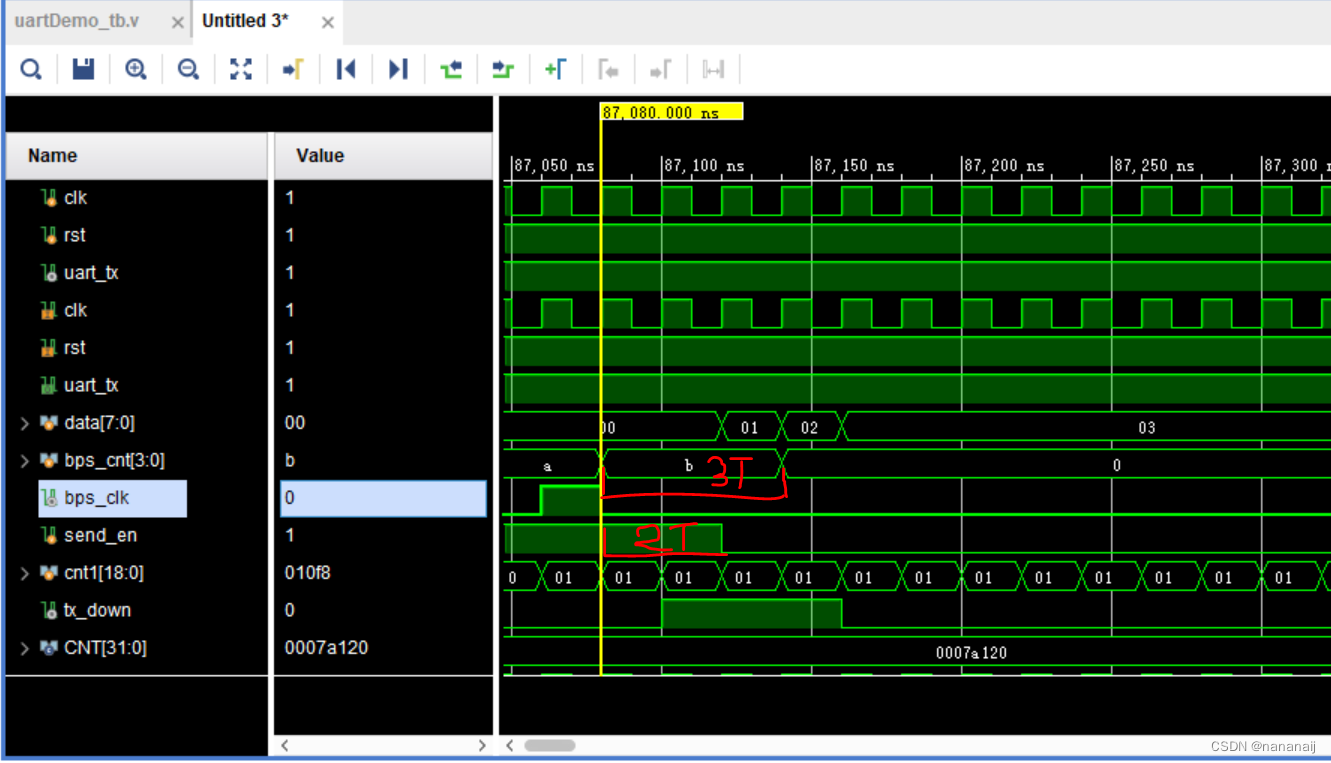The height and width of the screenshot is (763, 1331).
Task: Click the Search magnifier icon in the toolbar
Action: [31, 69]
